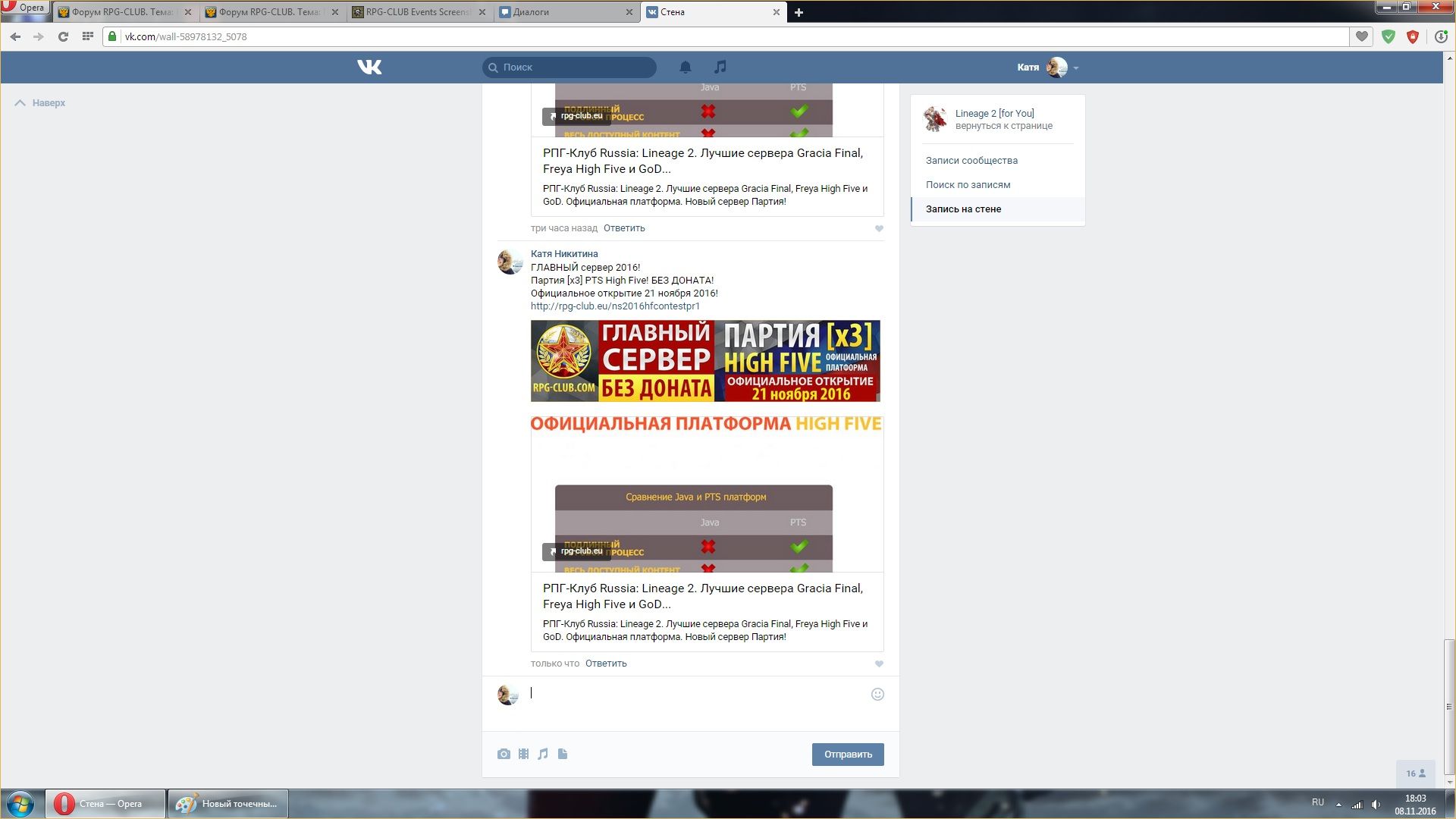Click the VK logo in header
The height and width of the screenshot is (819, 1456).
[x=369, y=67]
